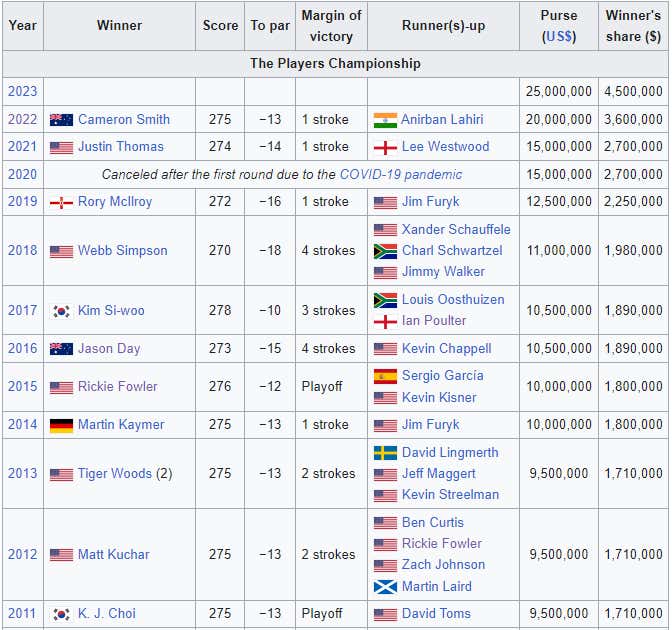Follow the Jason Day link

coord(109,349)
